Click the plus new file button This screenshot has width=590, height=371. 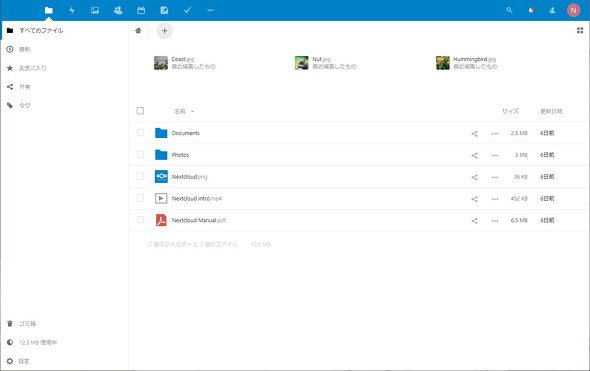point(164,31)
